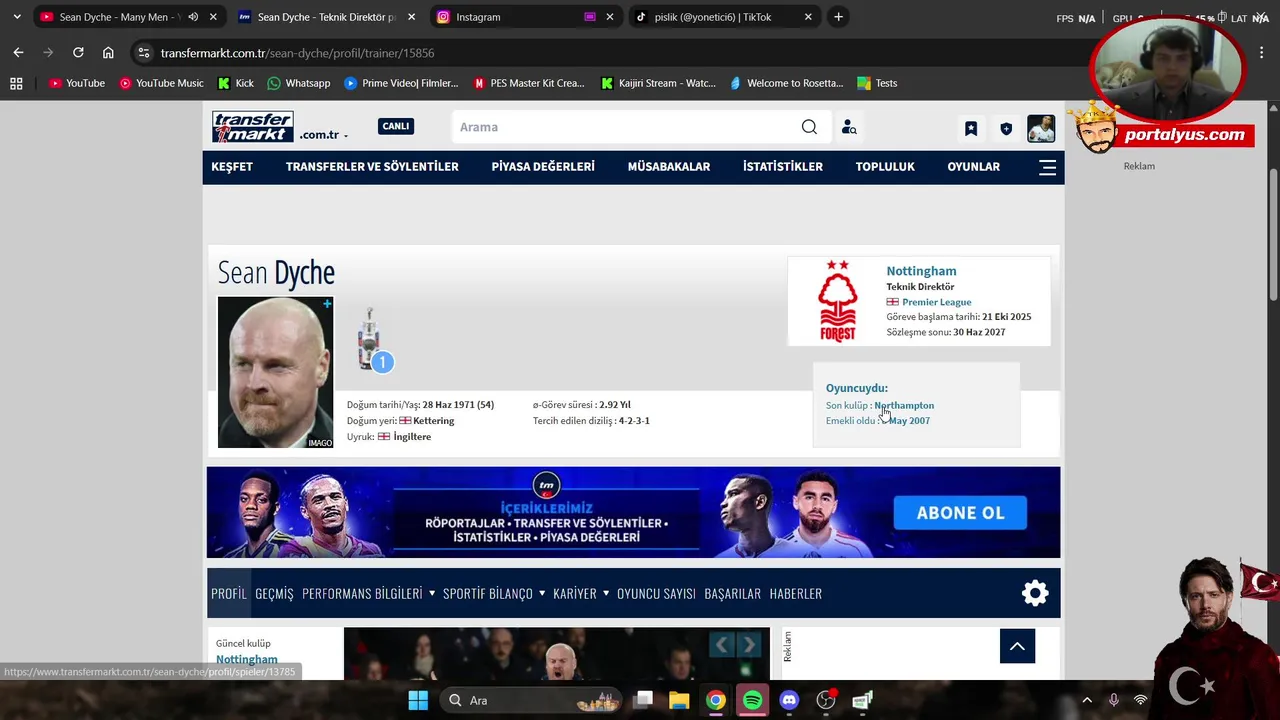Open the YouTube Music bookmark

161,83
